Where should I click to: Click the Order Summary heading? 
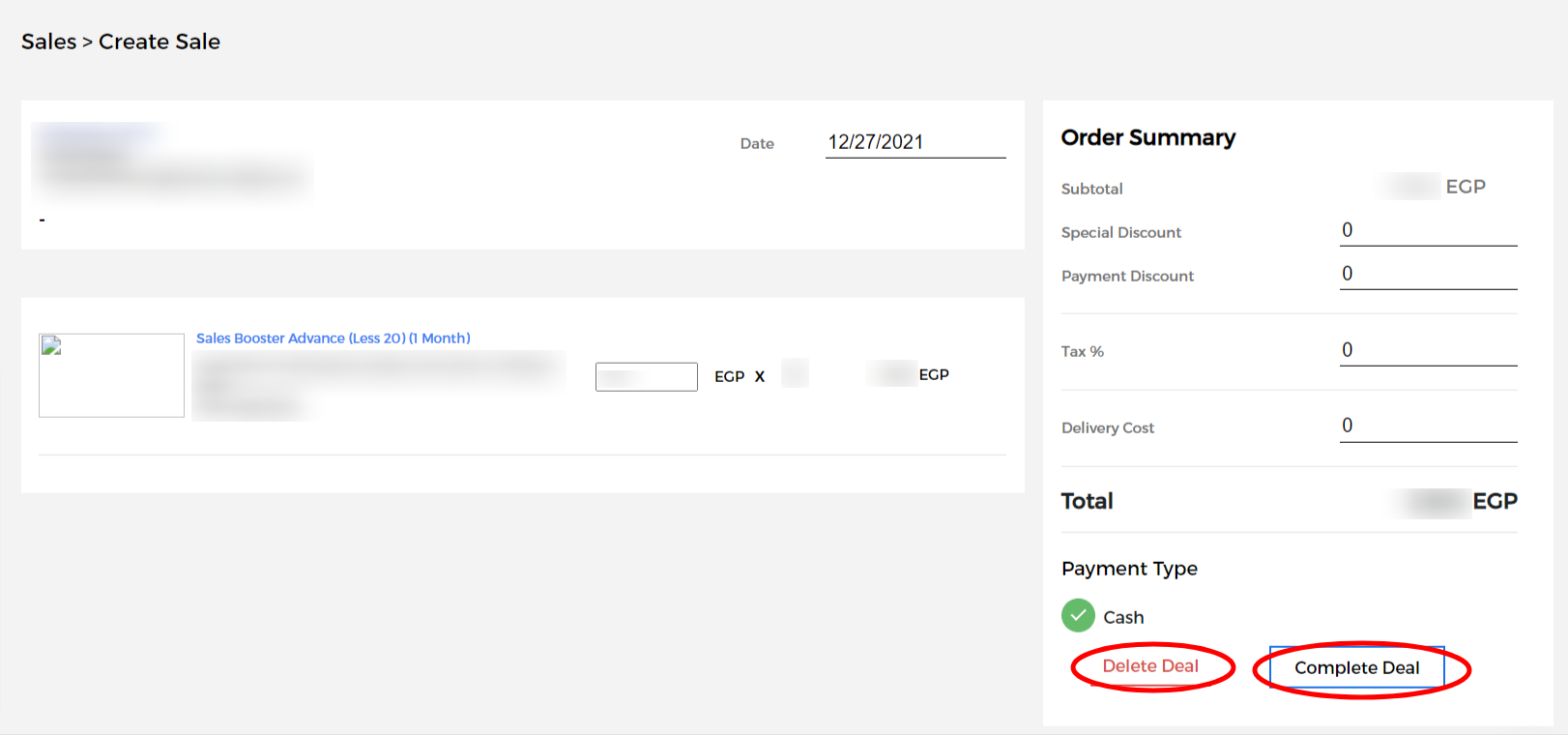[1147, 137]
